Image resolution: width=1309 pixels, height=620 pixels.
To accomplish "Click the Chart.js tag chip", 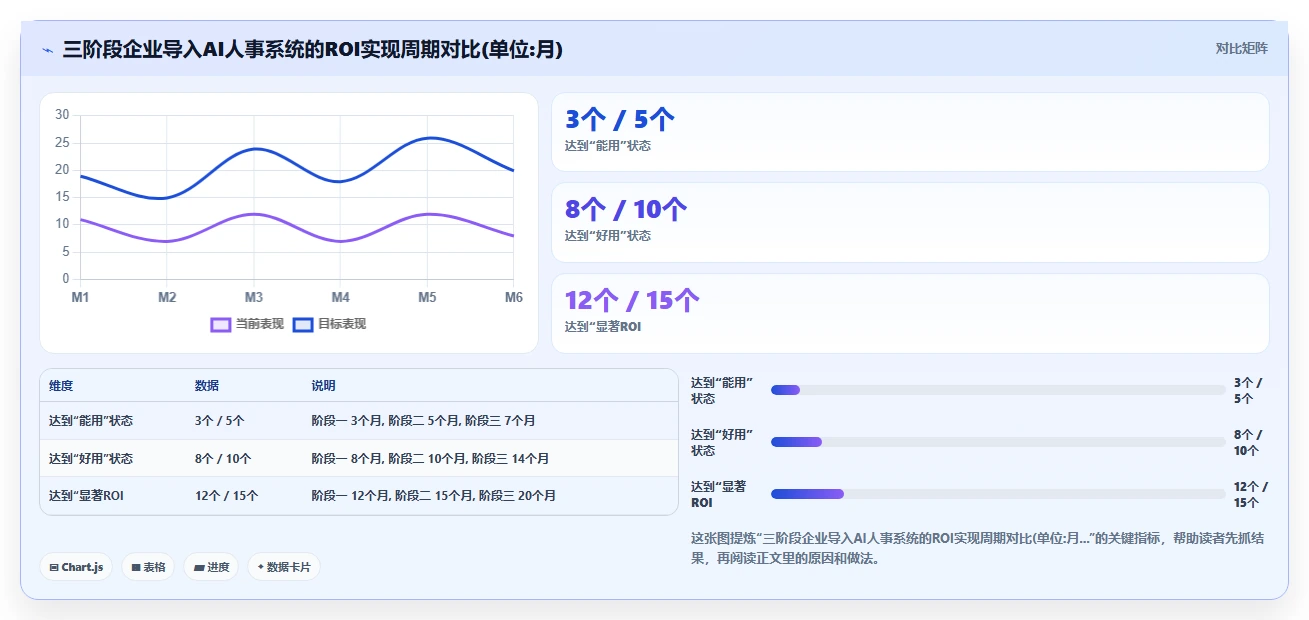I will click(x=76, y=567).
